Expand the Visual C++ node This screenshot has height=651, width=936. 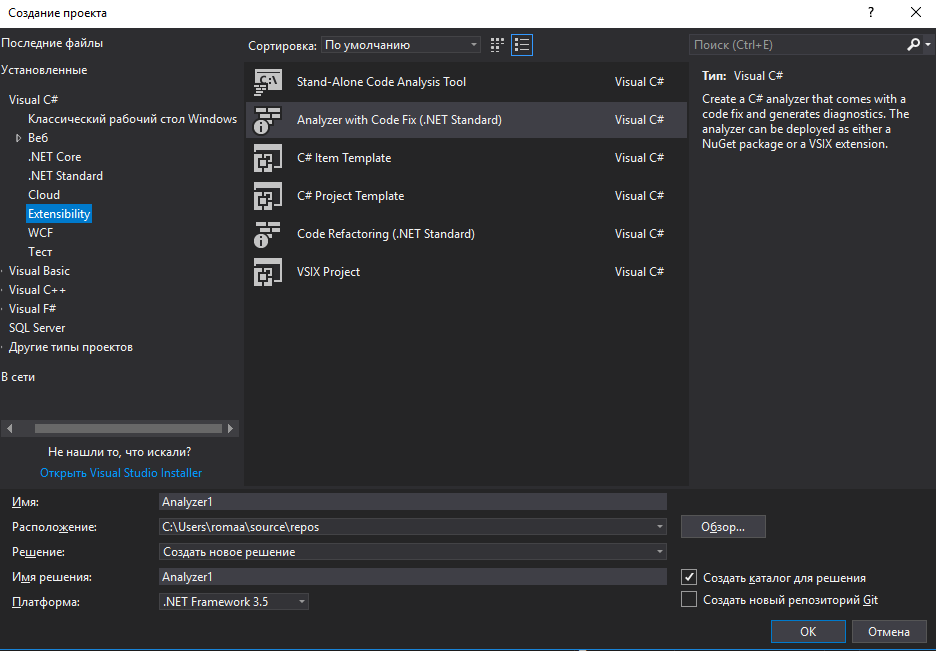tap(2, 291)
